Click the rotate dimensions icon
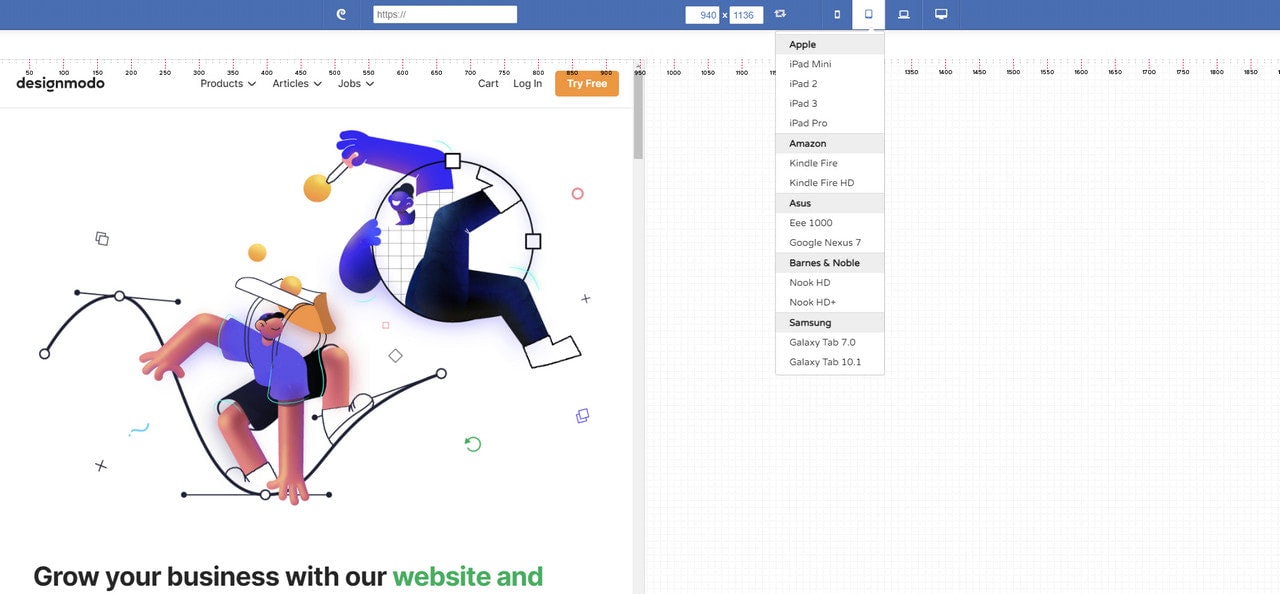 (780, 14)
